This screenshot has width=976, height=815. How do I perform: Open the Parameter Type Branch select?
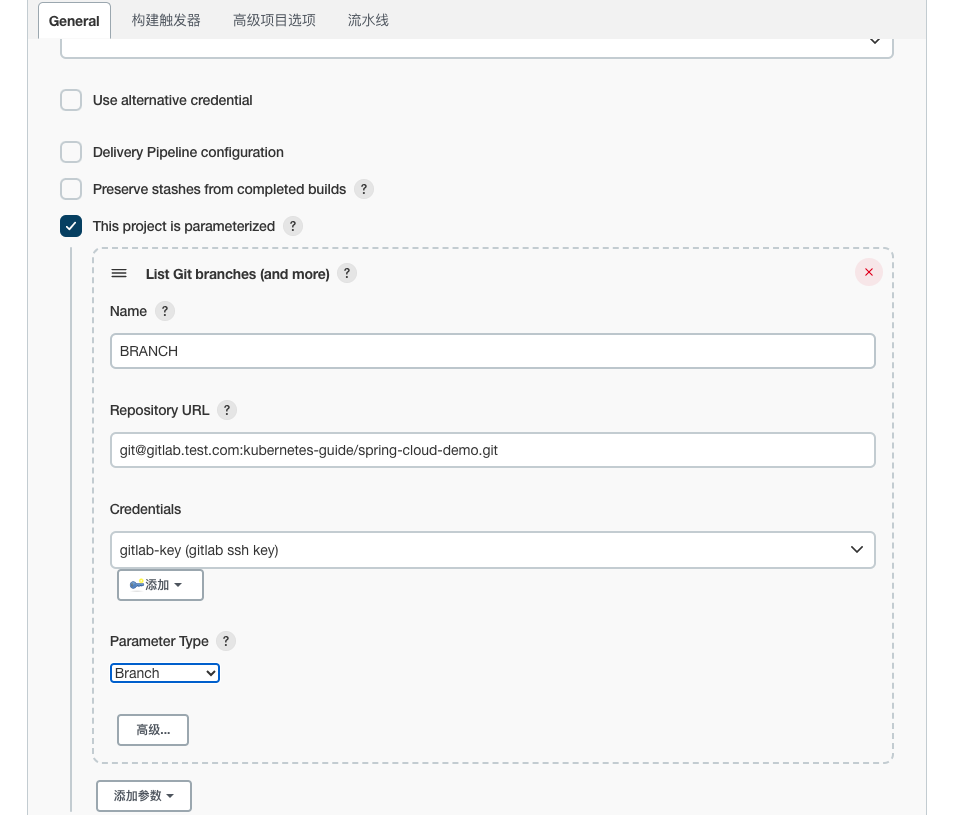pos(164,673)
